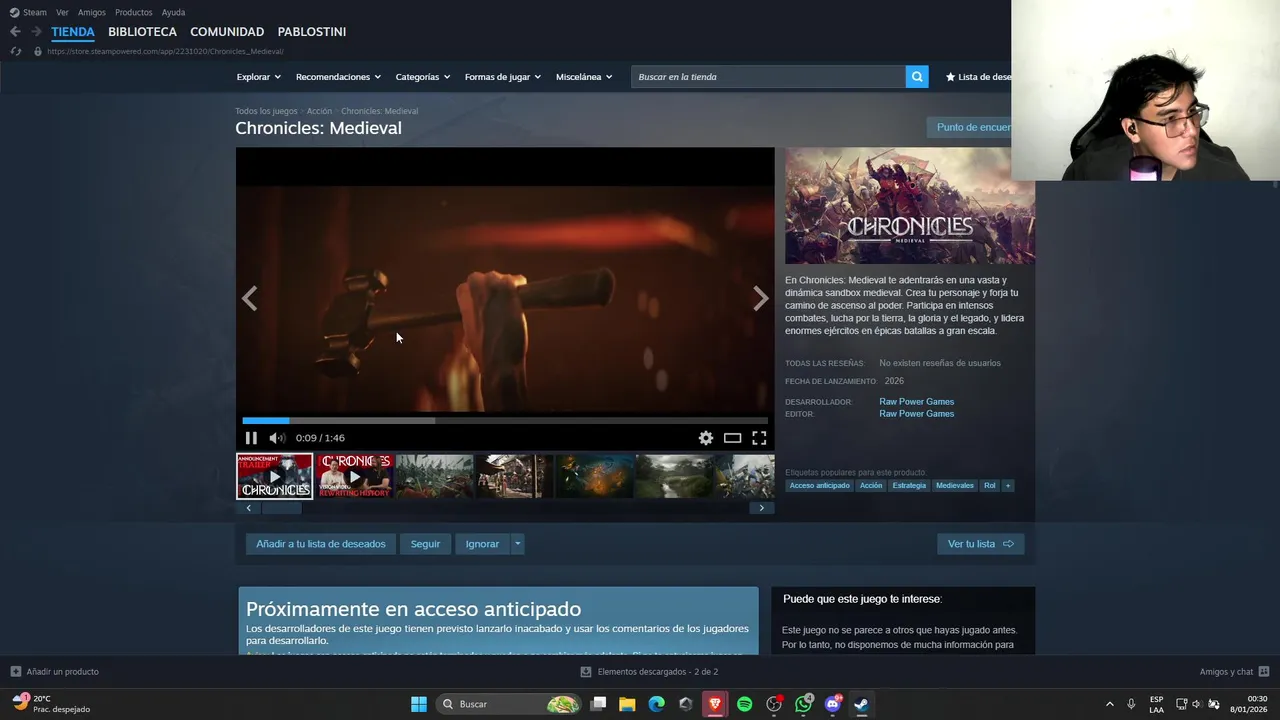This screenshot has height=720, width=1280.
Task: Go to previous media with left arrow
Action: pyautogui.click(x=249, y=298)
